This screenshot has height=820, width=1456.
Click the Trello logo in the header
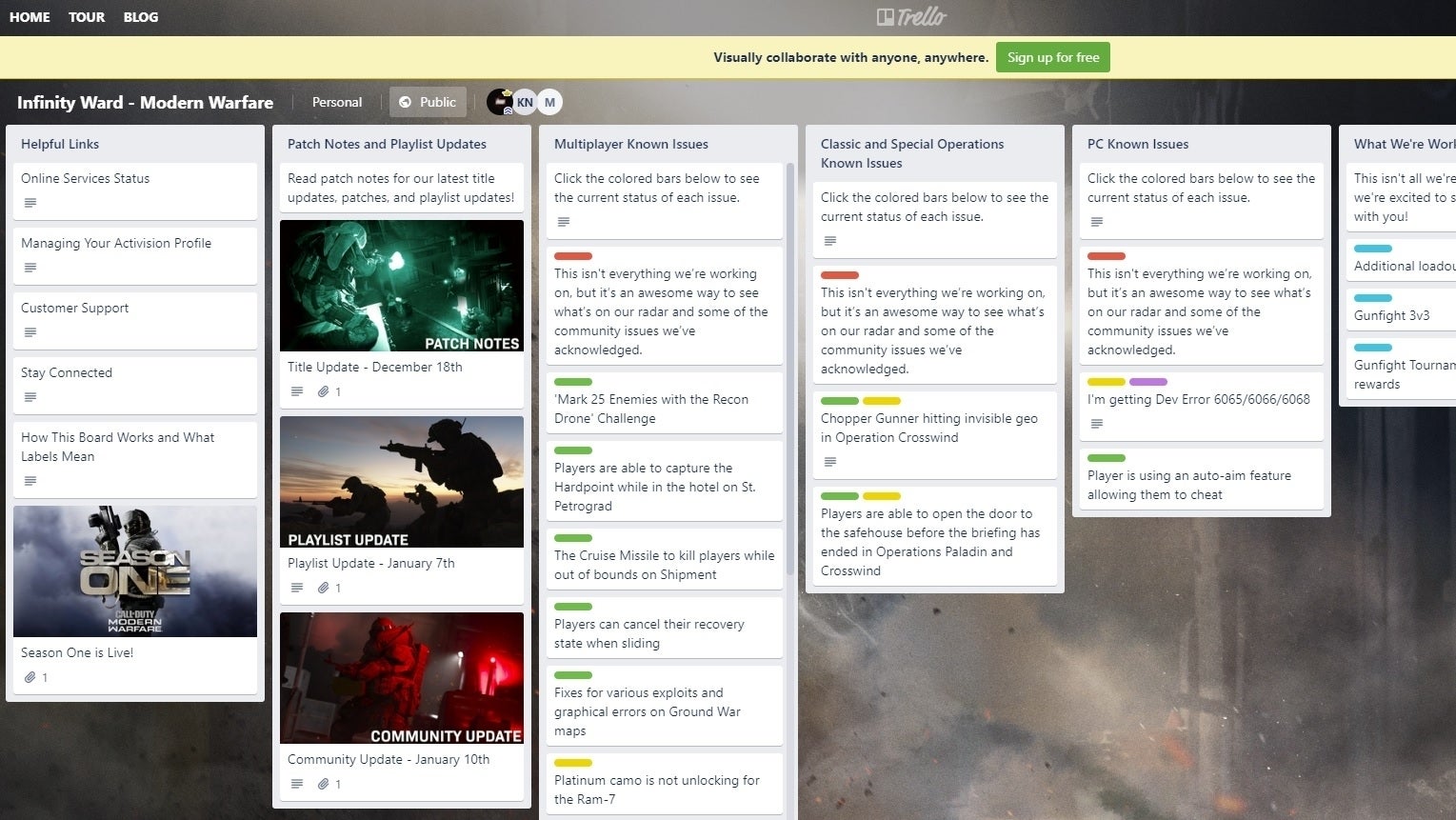(x=911, y=17)
